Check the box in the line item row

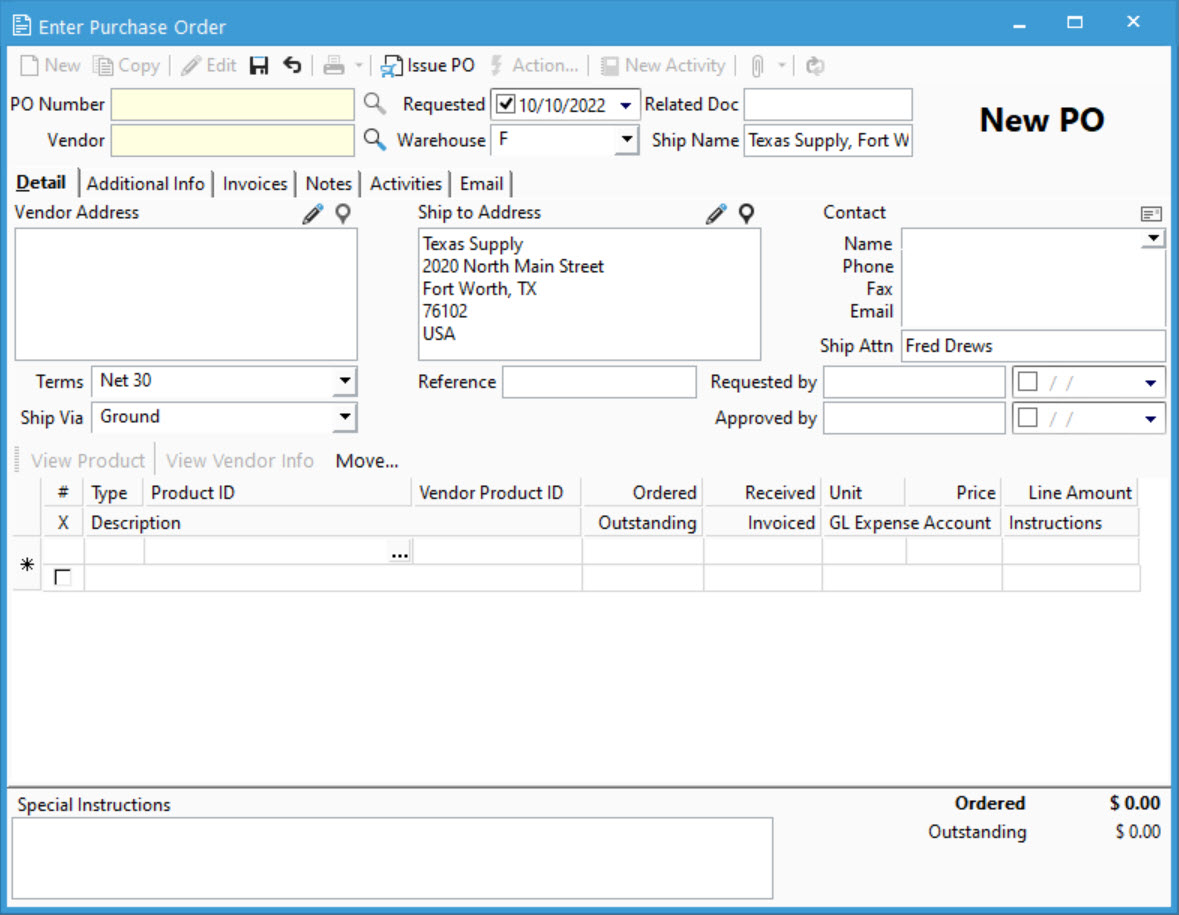point(62,575)
